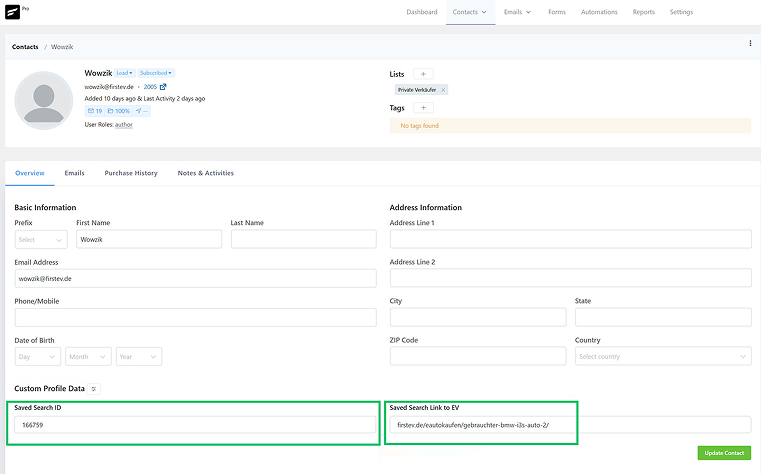Image resolution: width=761 pixels, height=474 pixels.
Task: Open the Select country dropdown
Action: (663, 357)
